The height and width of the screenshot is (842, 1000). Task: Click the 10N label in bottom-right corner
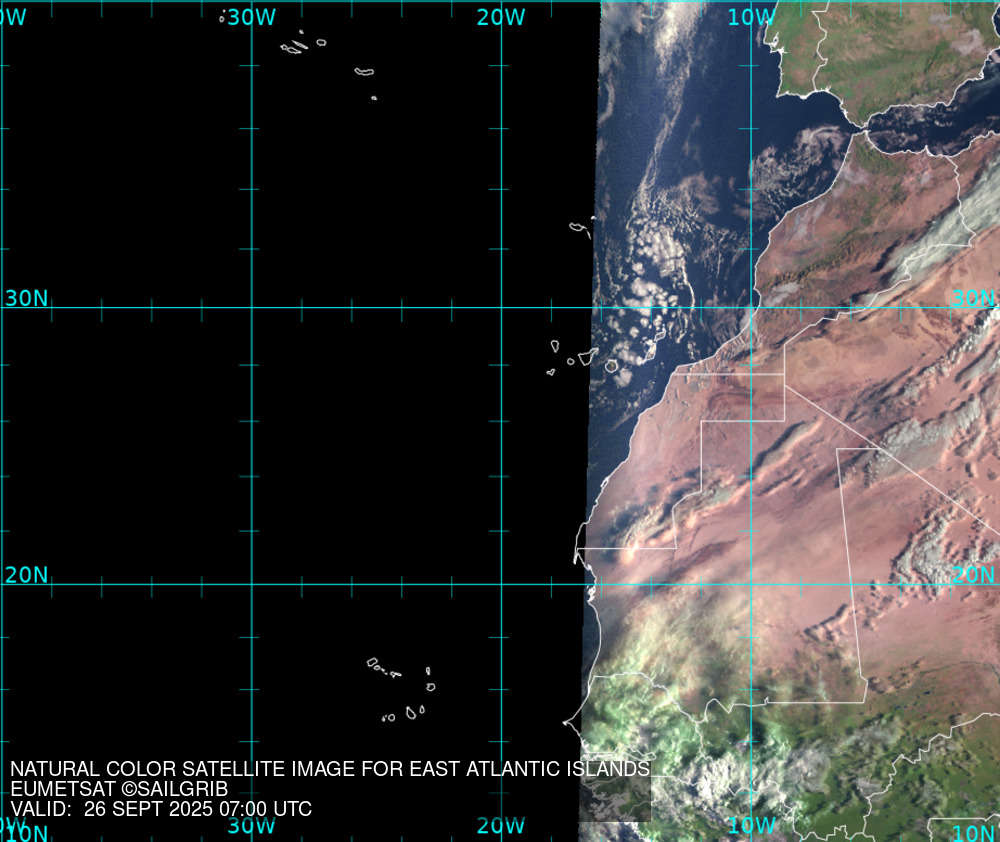click(972, 833)
